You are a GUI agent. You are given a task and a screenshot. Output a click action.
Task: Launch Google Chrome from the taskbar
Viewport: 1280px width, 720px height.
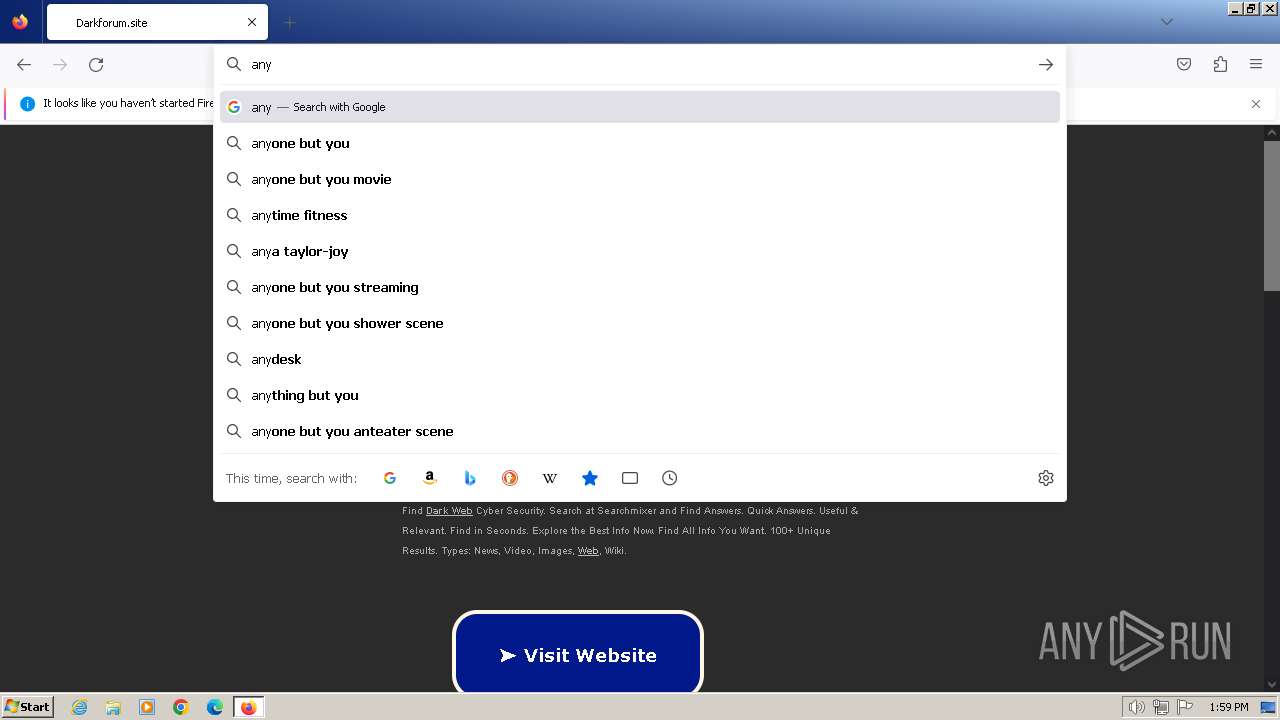coord(181,707)
